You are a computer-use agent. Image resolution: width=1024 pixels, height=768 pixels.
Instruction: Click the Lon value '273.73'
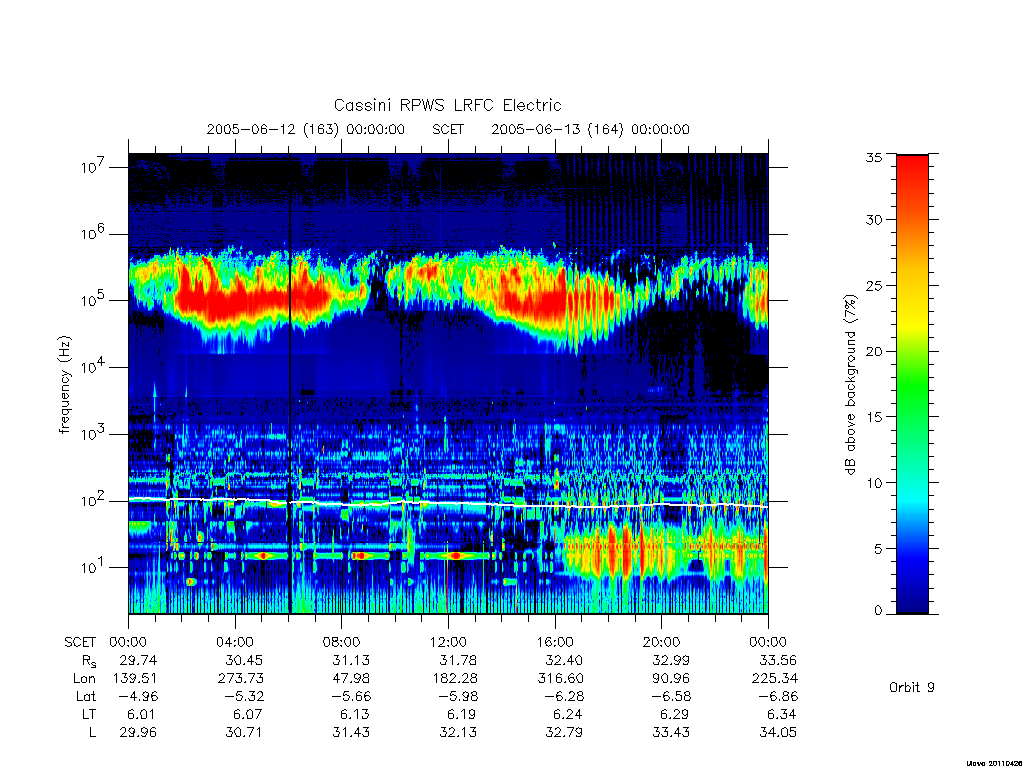[x=241, y=678]
